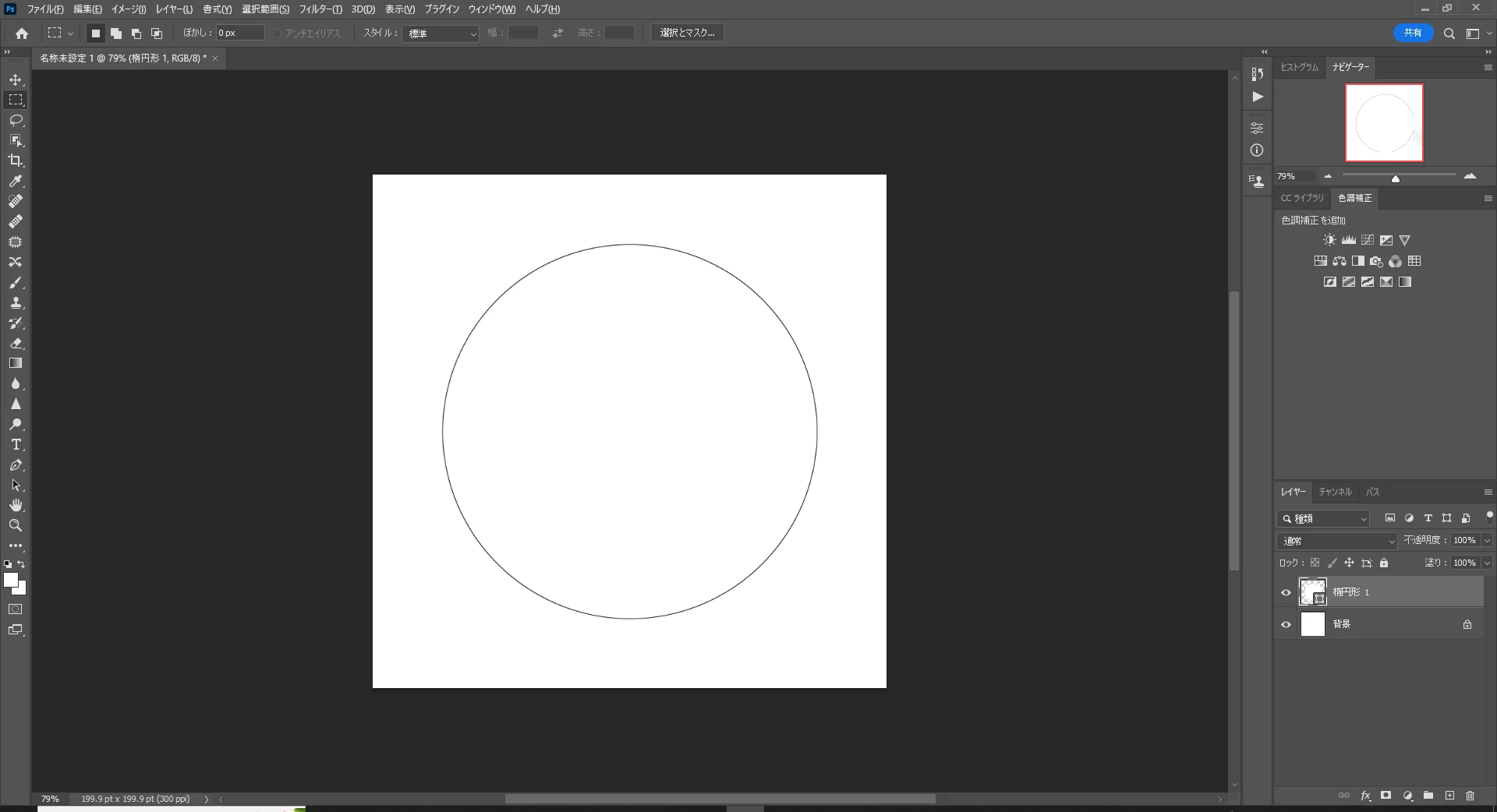Viewport: 1497px width, 812px height.
Task: Select the Gradient tool
Action: point(16,363)
